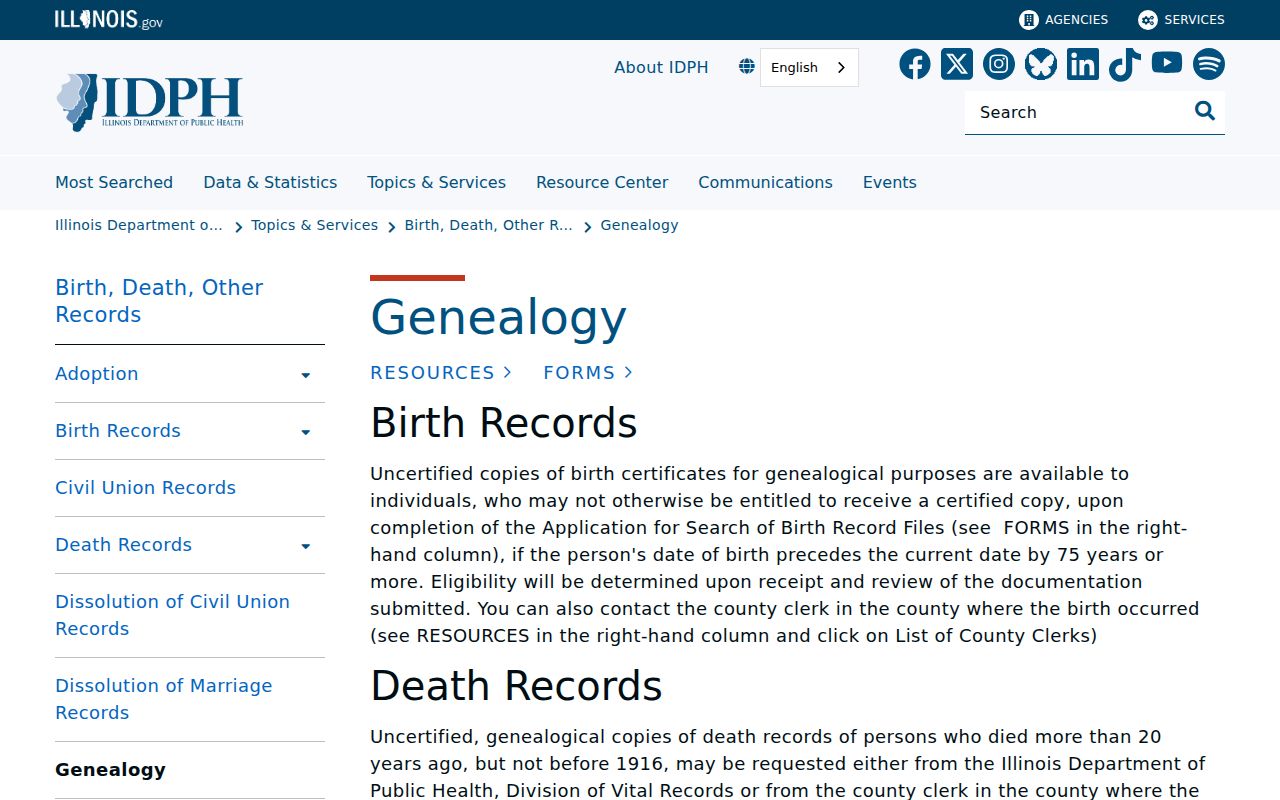Open the Events menu
The width and height of the screenshot is (1280, 800).
(x=890, y=182)
